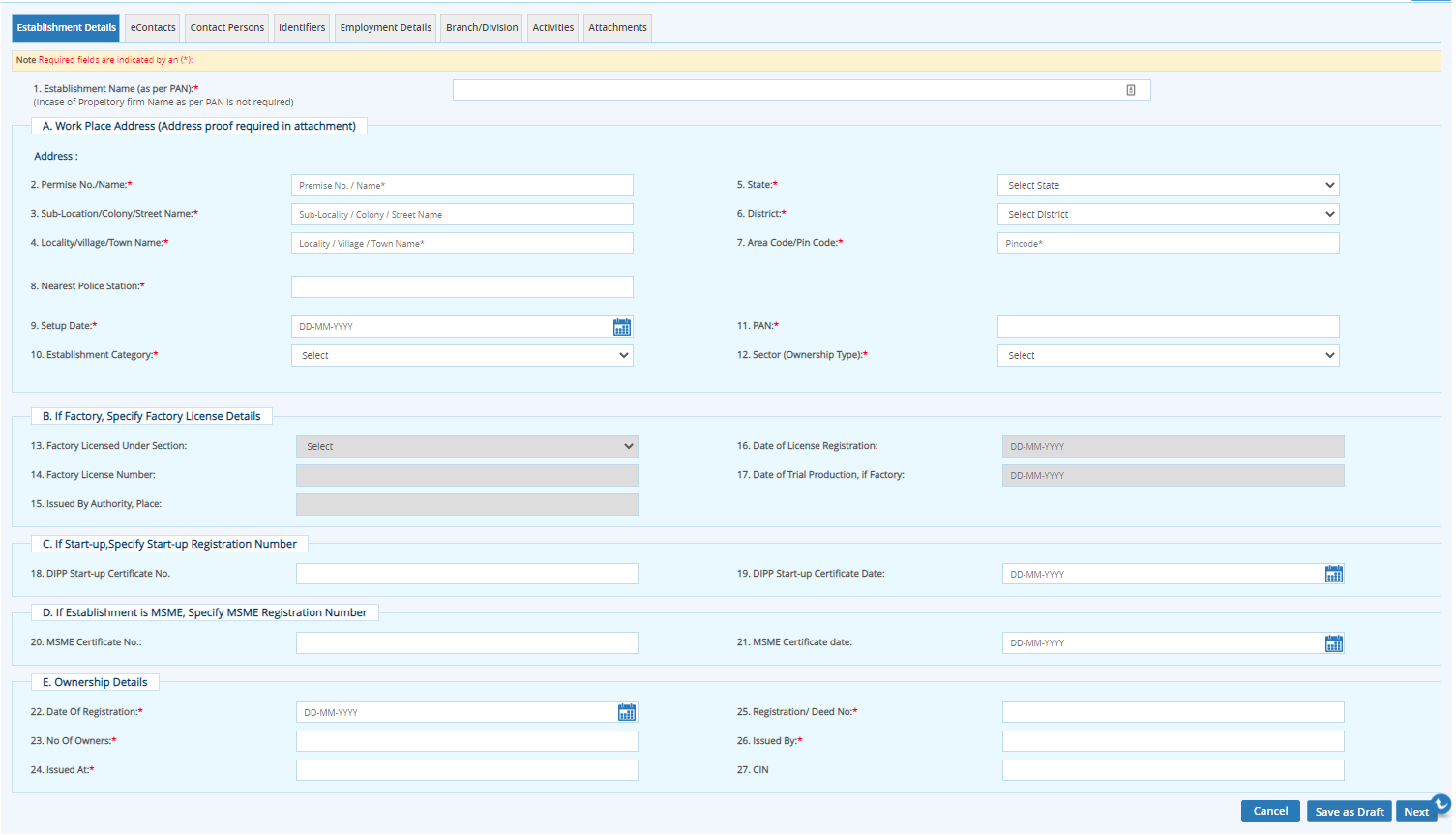The image size is (1456, 835).
Task: Open the Contact Persons tab
Action: [x=226, y=28]
